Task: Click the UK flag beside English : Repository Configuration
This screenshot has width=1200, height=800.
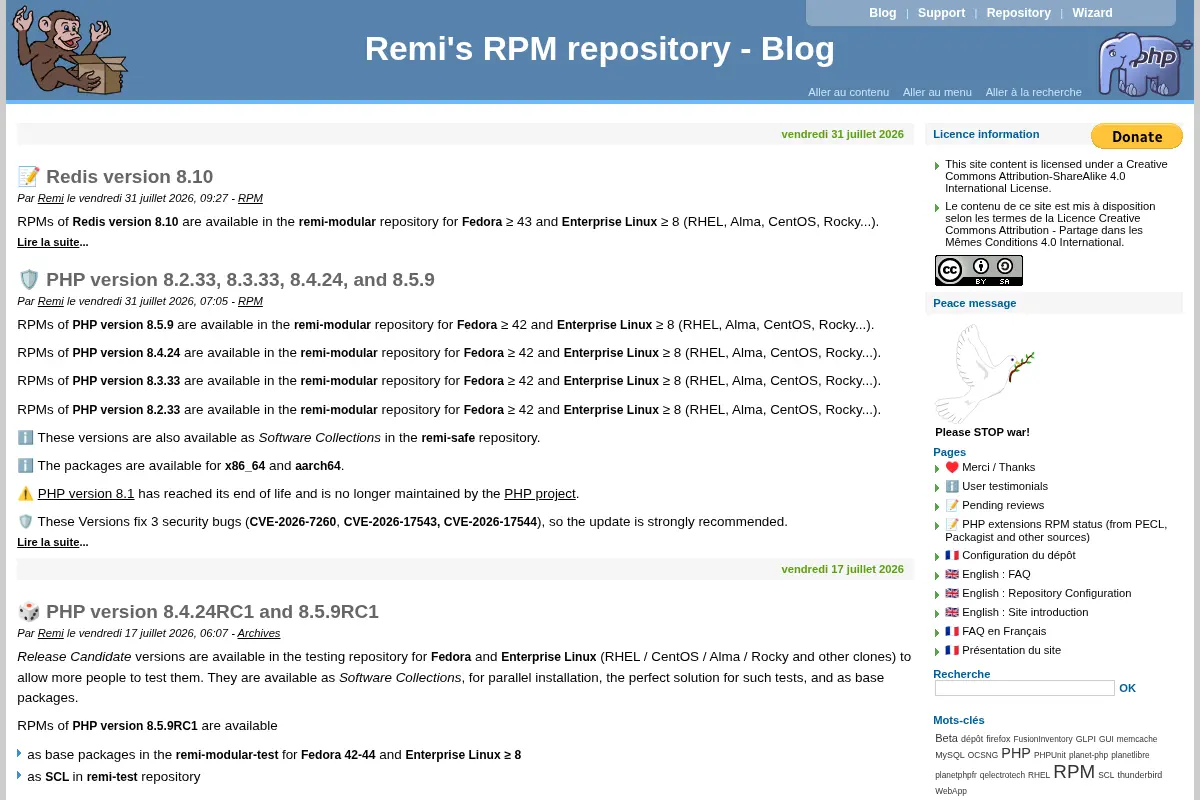Action: point(952,593)
